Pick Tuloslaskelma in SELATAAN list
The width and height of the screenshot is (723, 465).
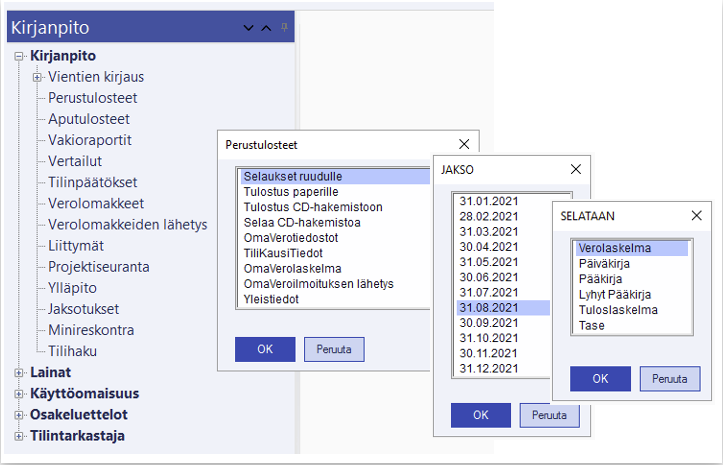[618, 310]
